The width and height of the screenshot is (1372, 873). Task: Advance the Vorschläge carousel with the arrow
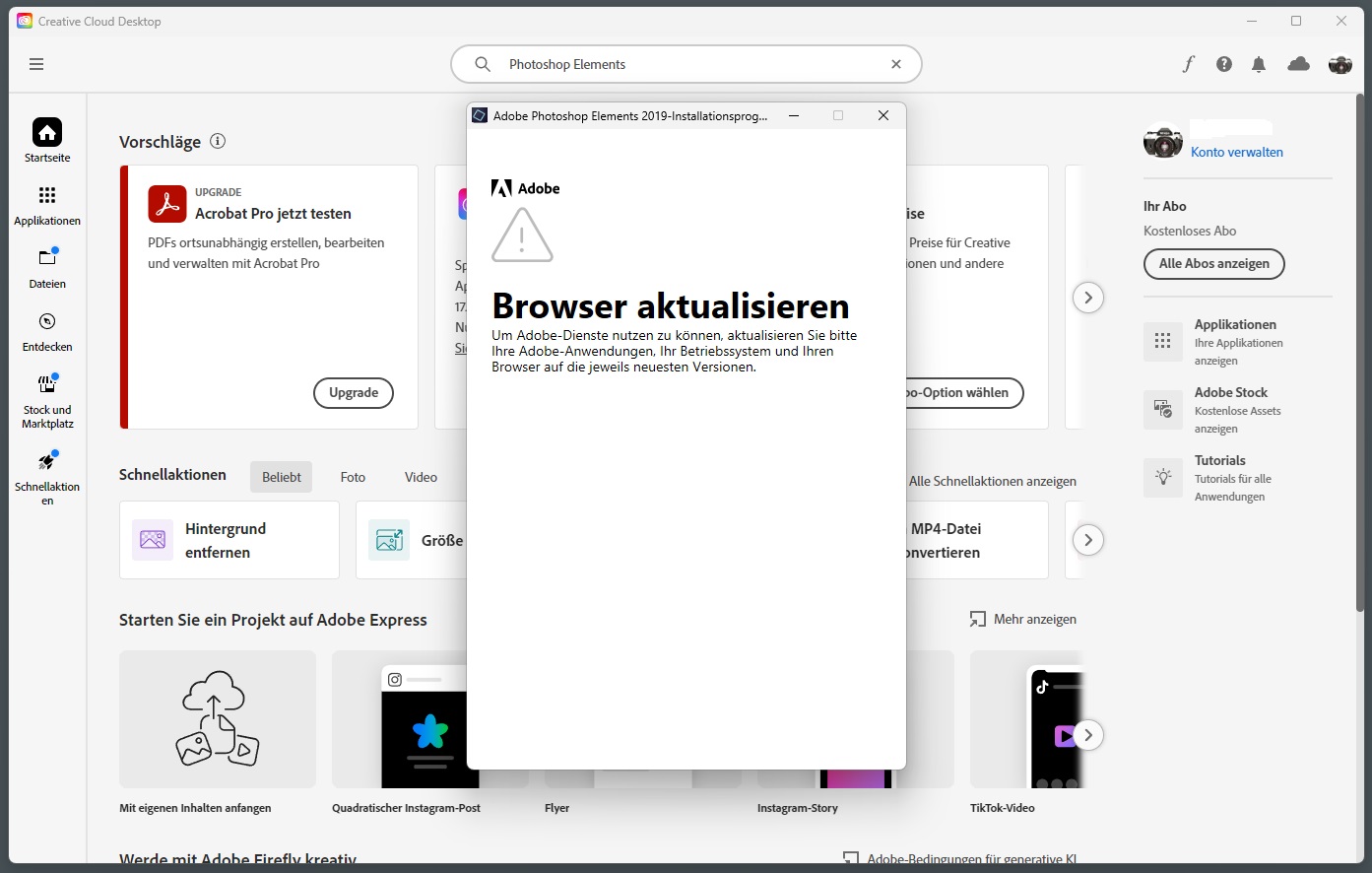coord(1088,298)
